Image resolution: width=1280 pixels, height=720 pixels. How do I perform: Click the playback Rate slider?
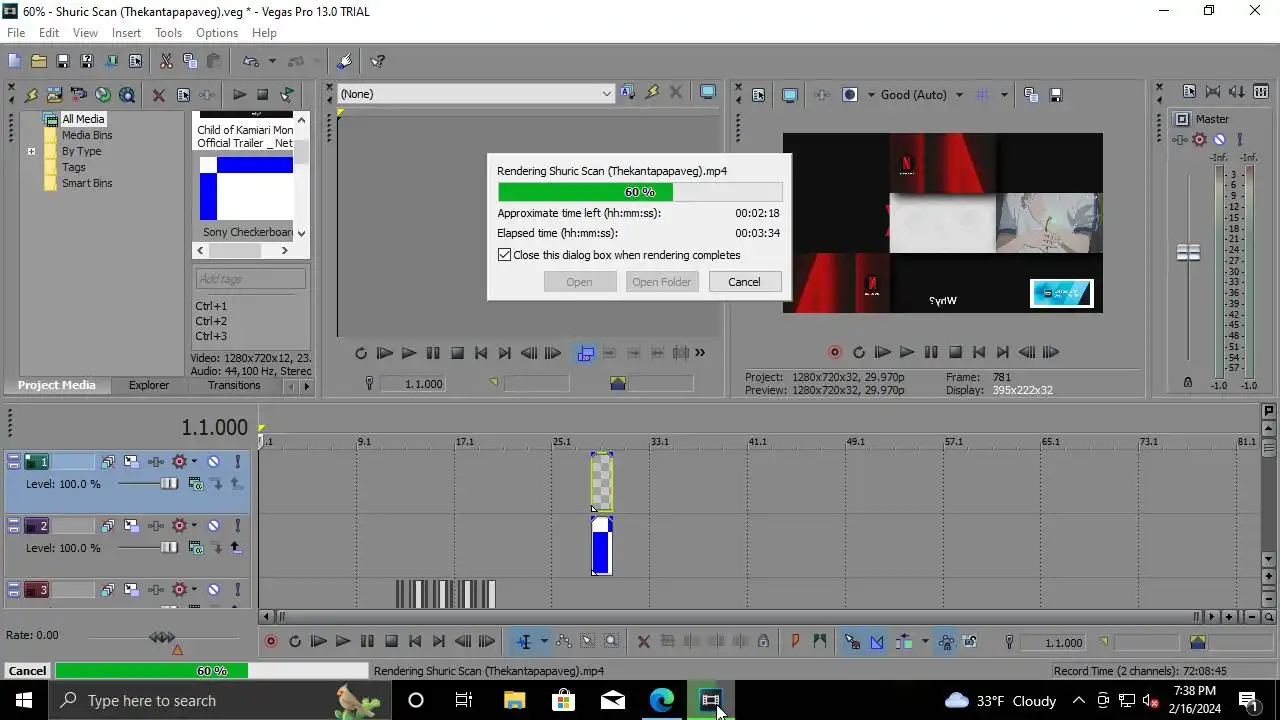(162, 637)
